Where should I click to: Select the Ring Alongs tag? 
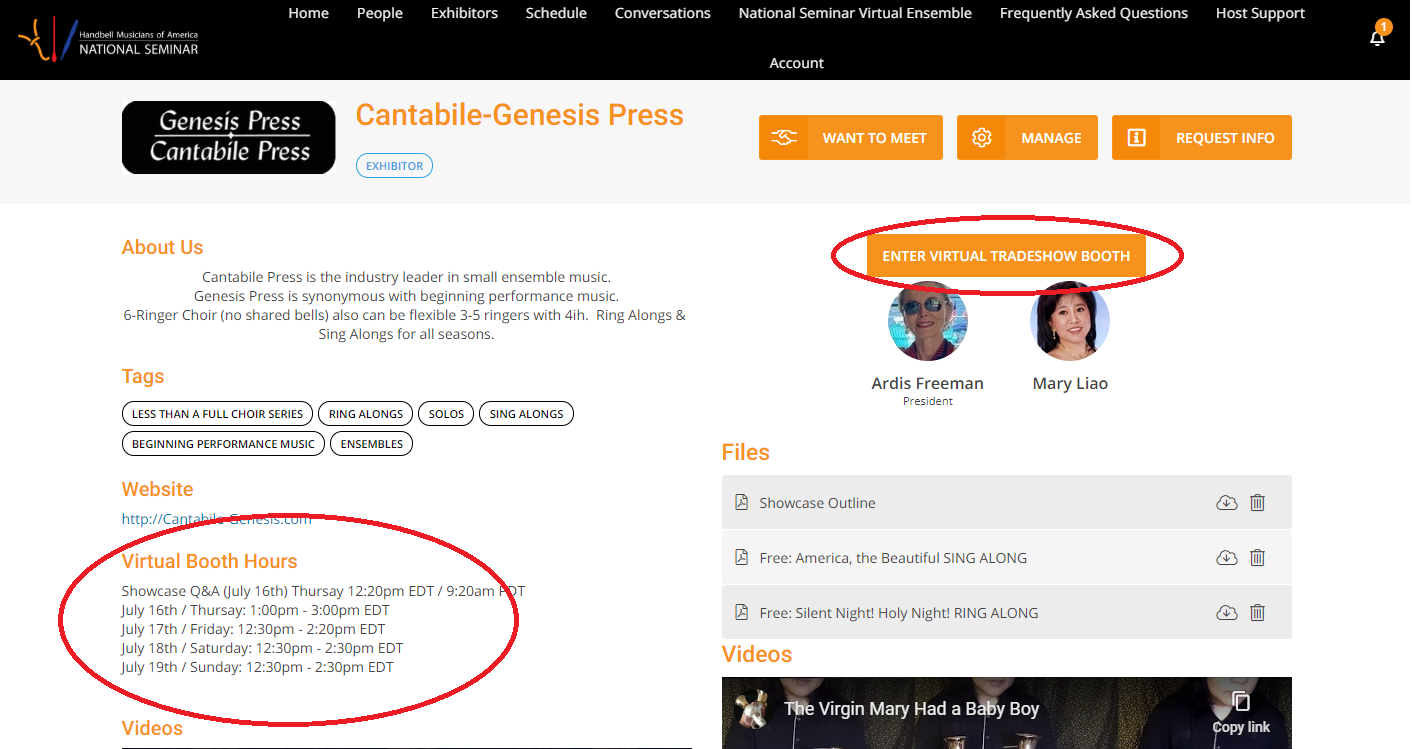365,414
